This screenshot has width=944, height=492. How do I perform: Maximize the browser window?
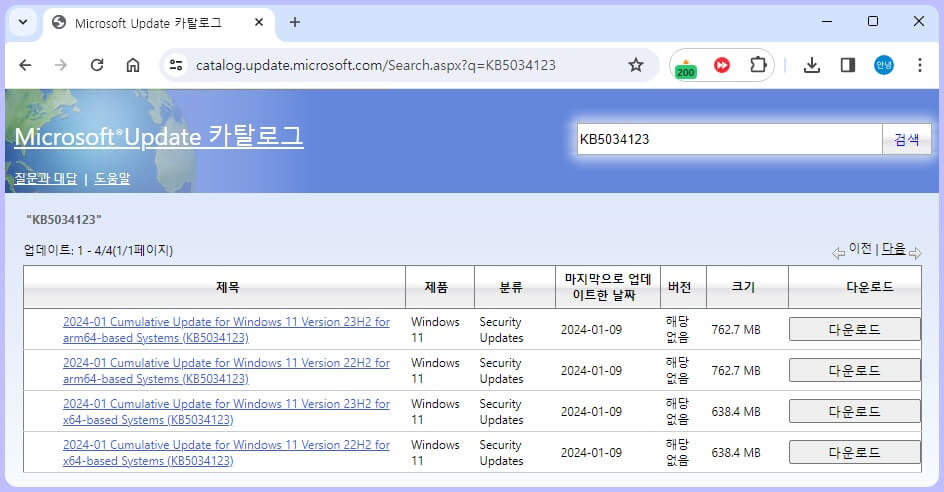(x=873, y=22)
